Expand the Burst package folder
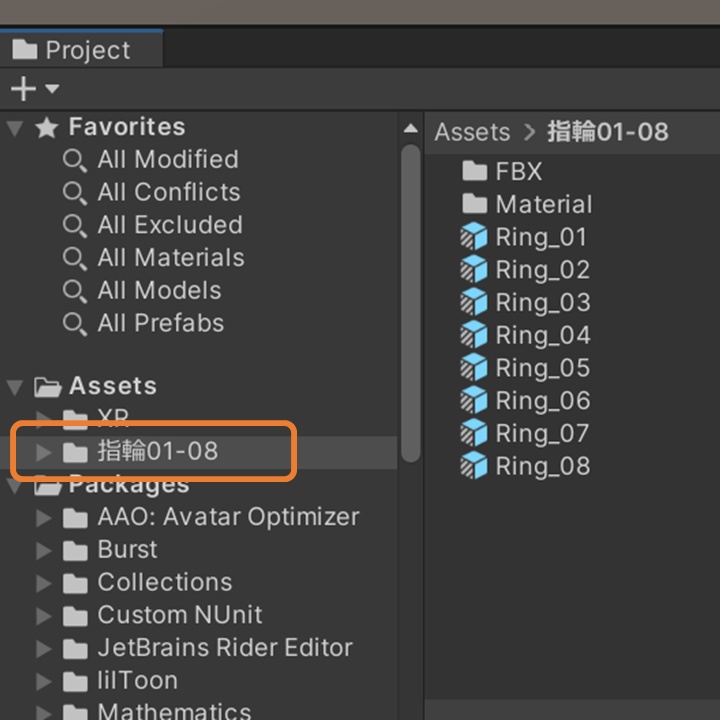 43,550
